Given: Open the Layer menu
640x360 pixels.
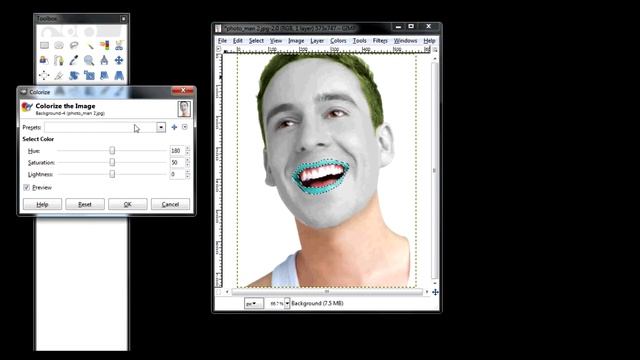Looking at the screenshot, I should (x=317, y=41).
